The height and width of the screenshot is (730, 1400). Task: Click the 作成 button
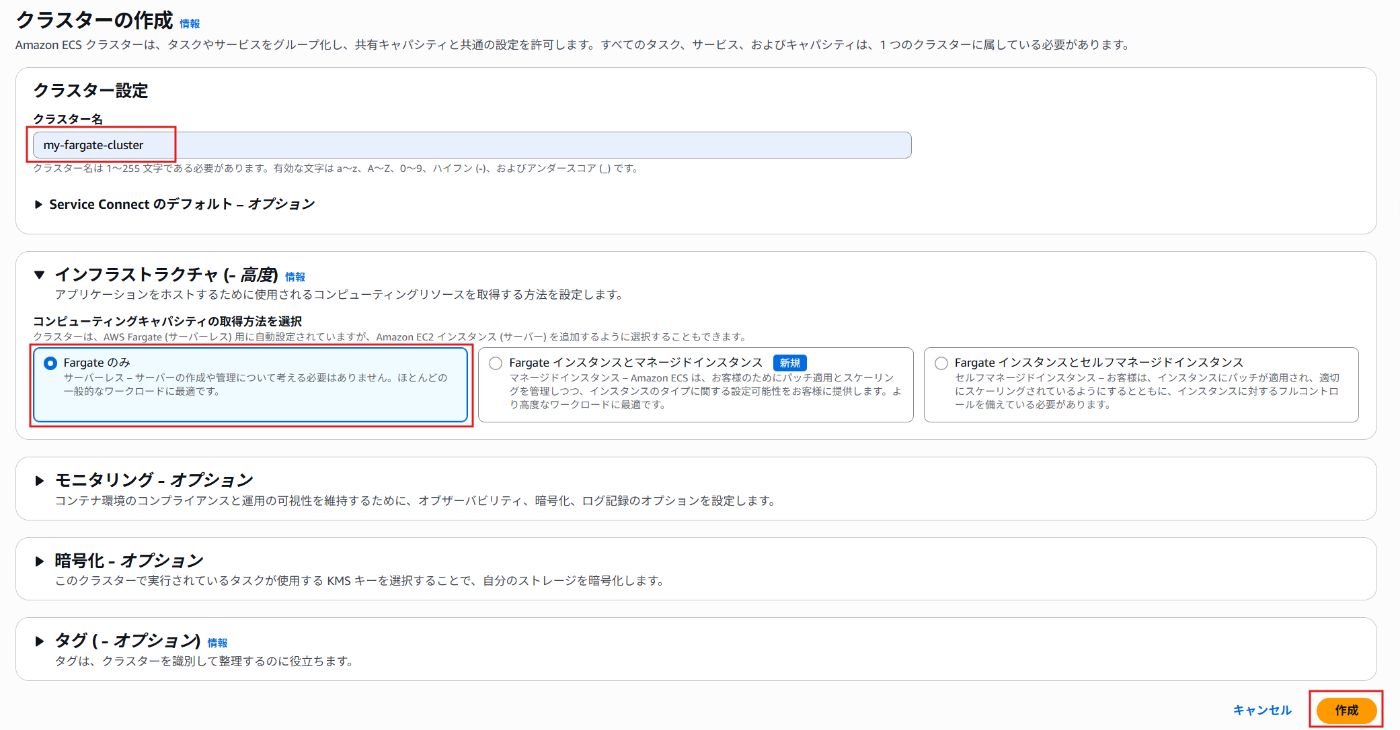[x=1347, y=710]
